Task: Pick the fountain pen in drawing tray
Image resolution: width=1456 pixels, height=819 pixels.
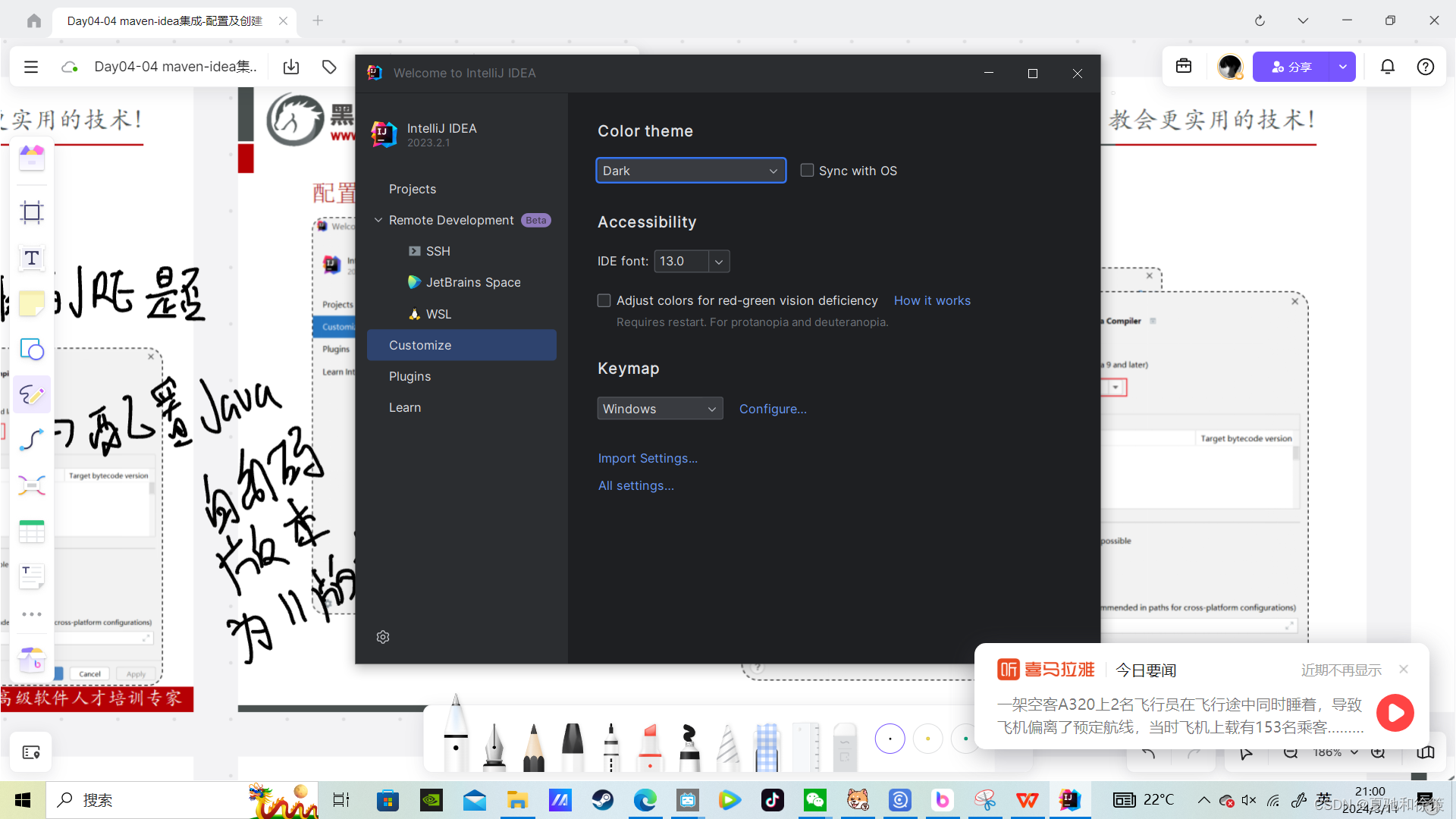Action: click(494, 747)
